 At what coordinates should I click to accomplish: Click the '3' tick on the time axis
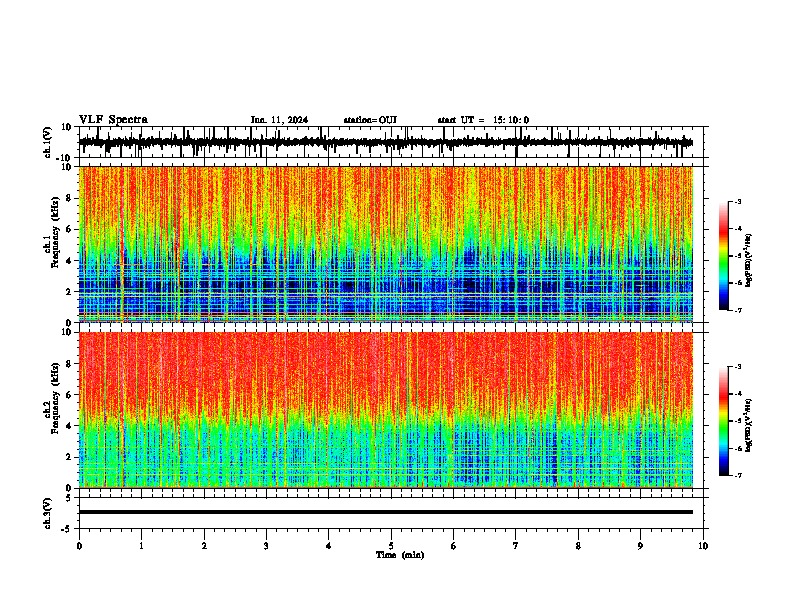266,546
